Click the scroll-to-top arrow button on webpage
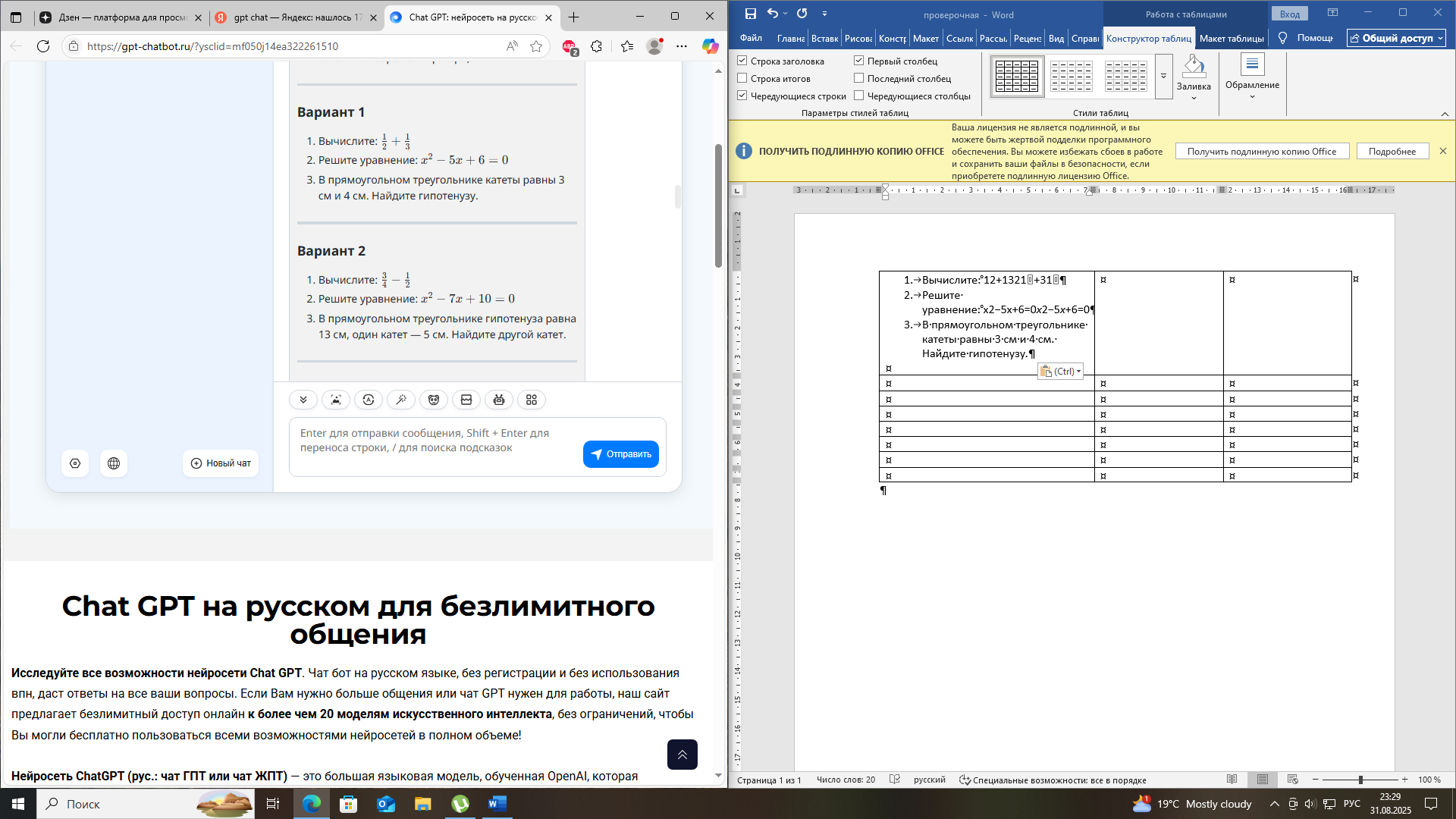 tap(682, 755)
